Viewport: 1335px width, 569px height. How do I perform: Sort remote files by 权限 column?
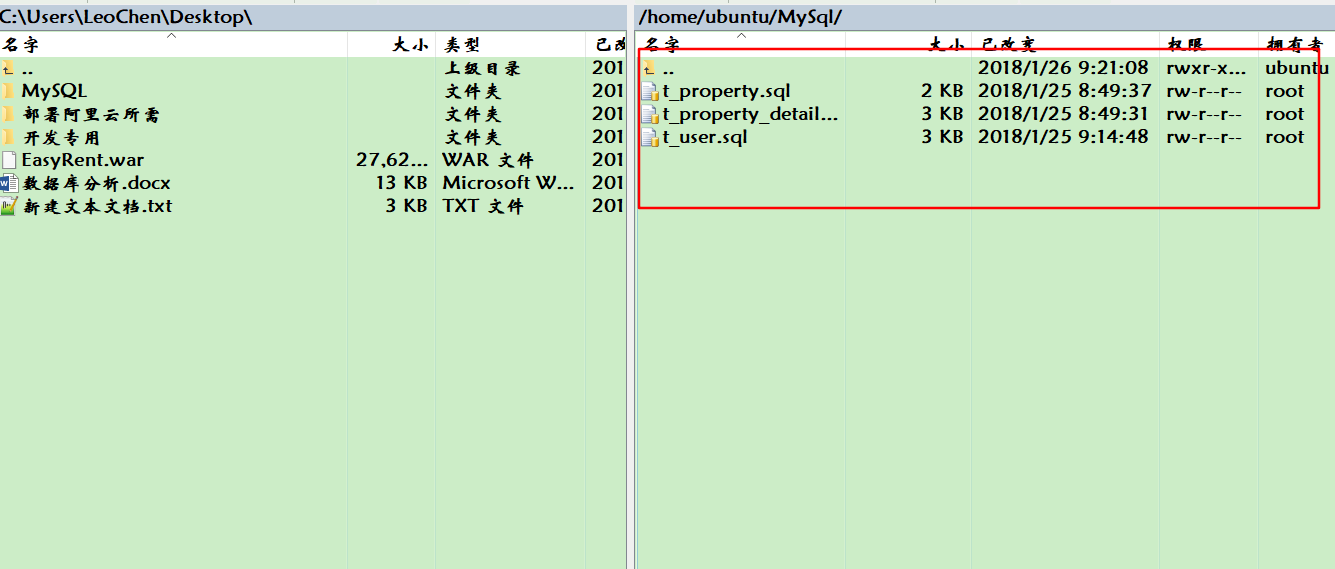click(x=1208, y=44)
